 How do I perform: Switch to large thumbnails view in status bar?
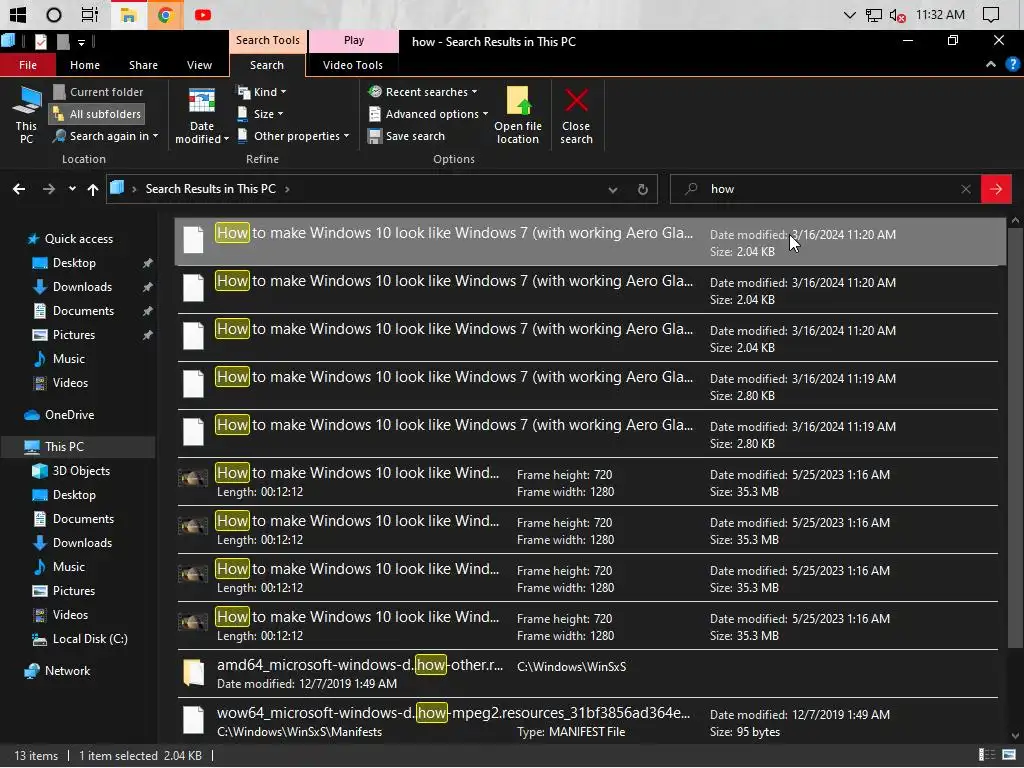tap(1008, 756)
